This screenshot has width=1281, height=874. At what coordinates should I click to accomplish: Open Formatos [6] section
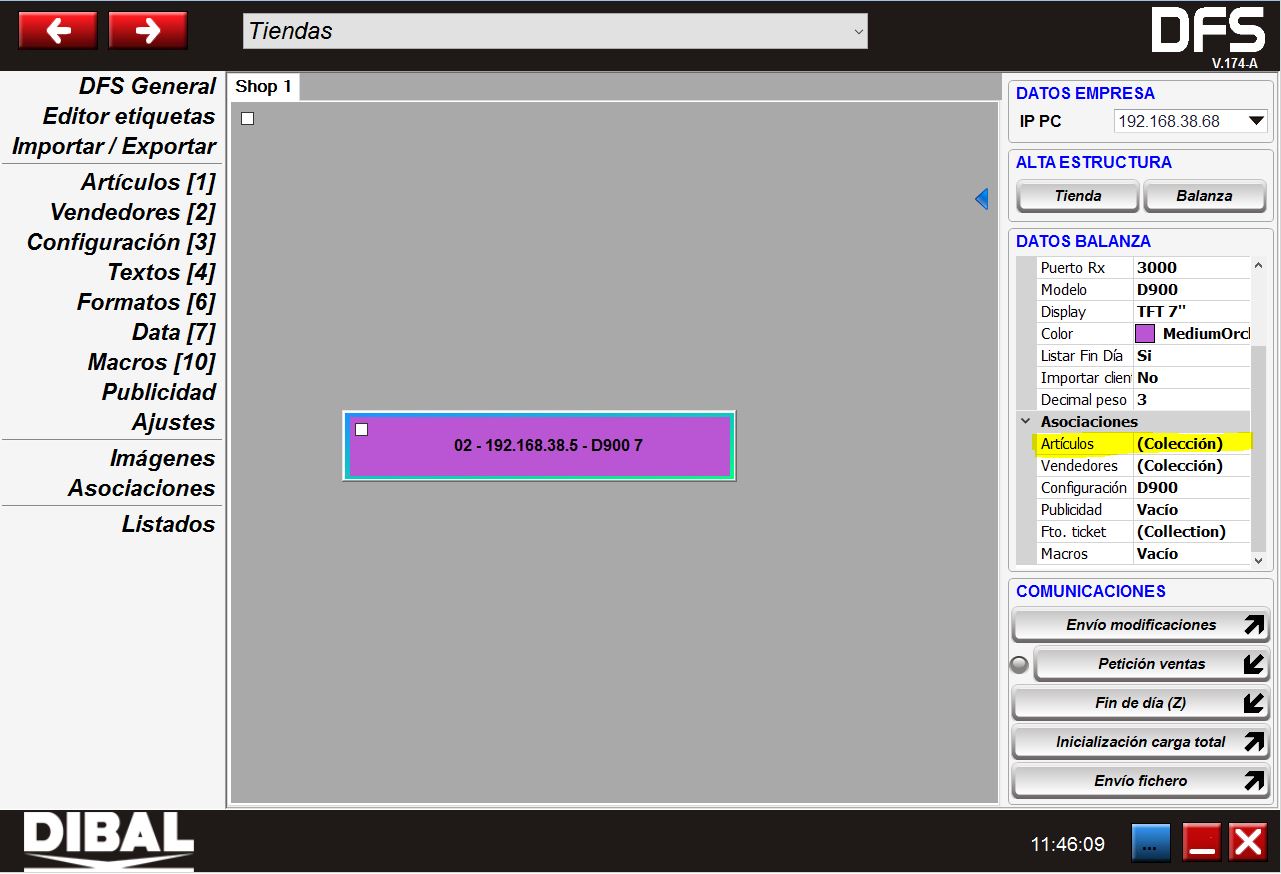pos(146,302)
